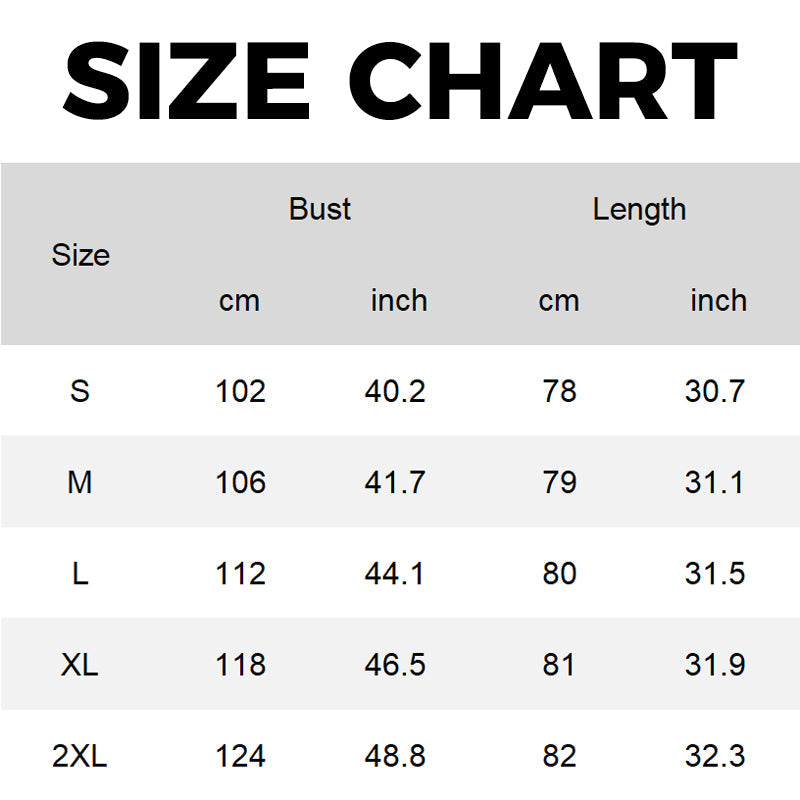The image size is (800, 800).
Task: Select the Bust column header
Action: pos(320,209)
